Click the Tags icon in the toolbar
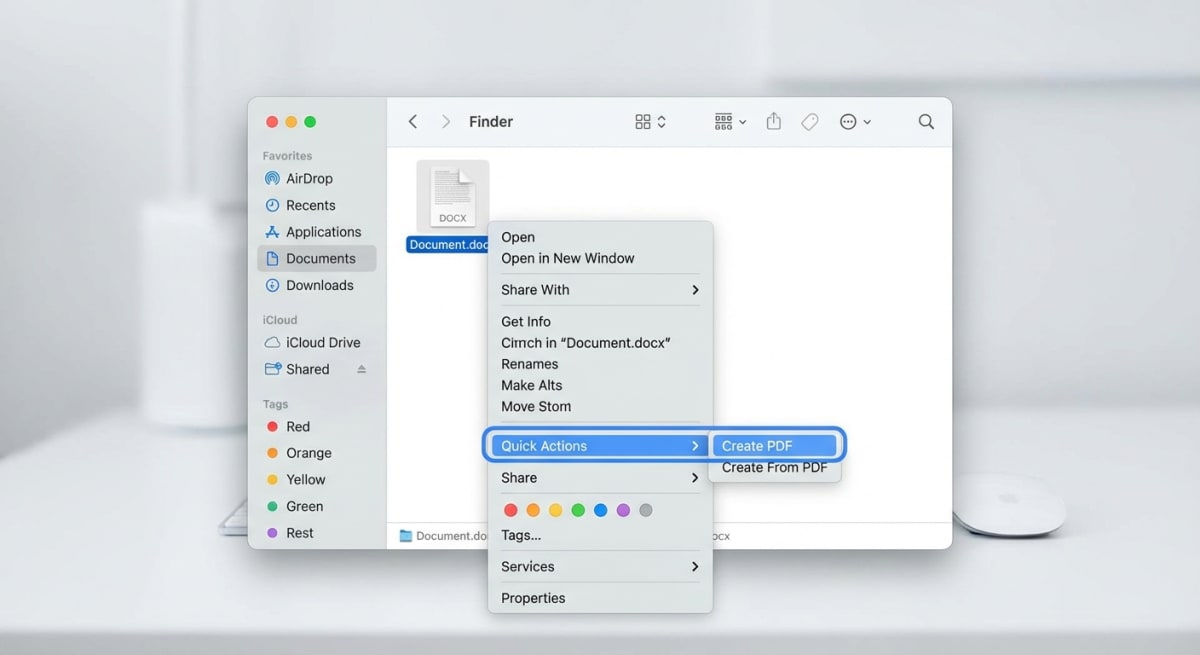 (x=809, y=121)
